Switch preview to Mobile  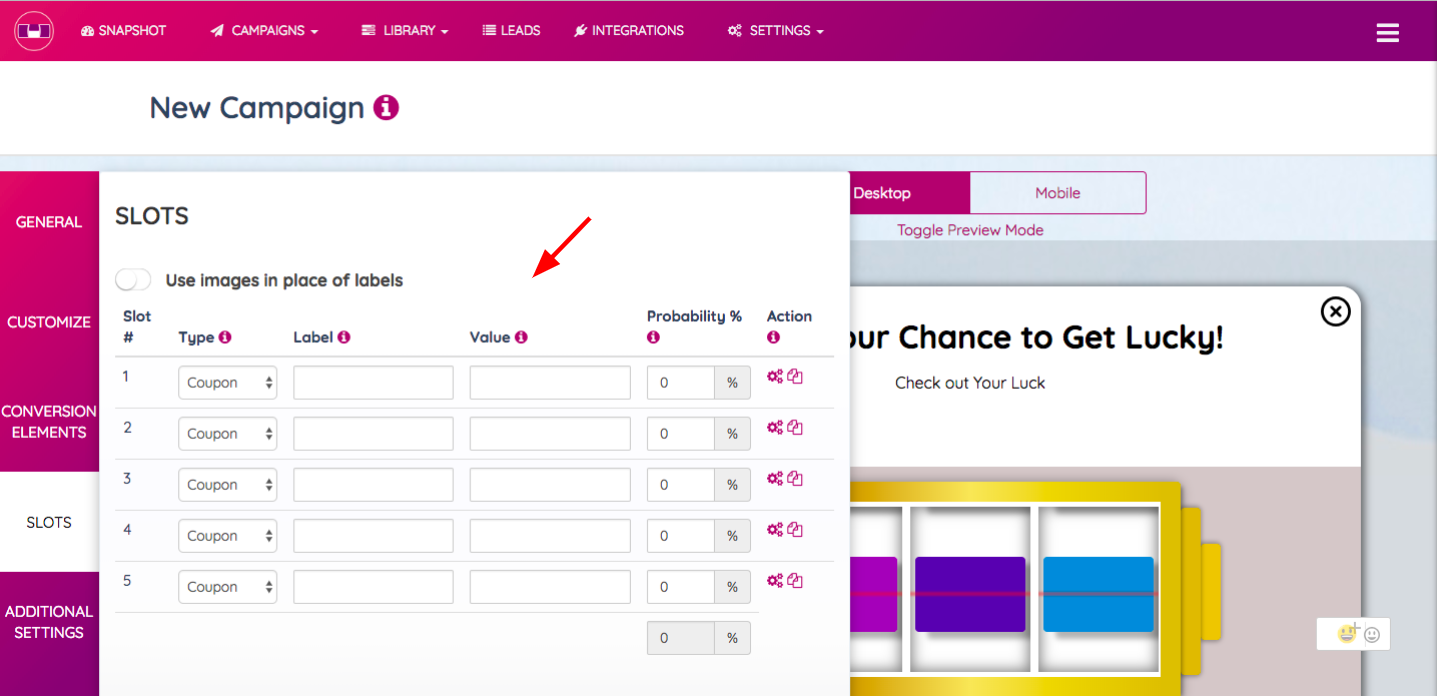[x=1058, y=193]
